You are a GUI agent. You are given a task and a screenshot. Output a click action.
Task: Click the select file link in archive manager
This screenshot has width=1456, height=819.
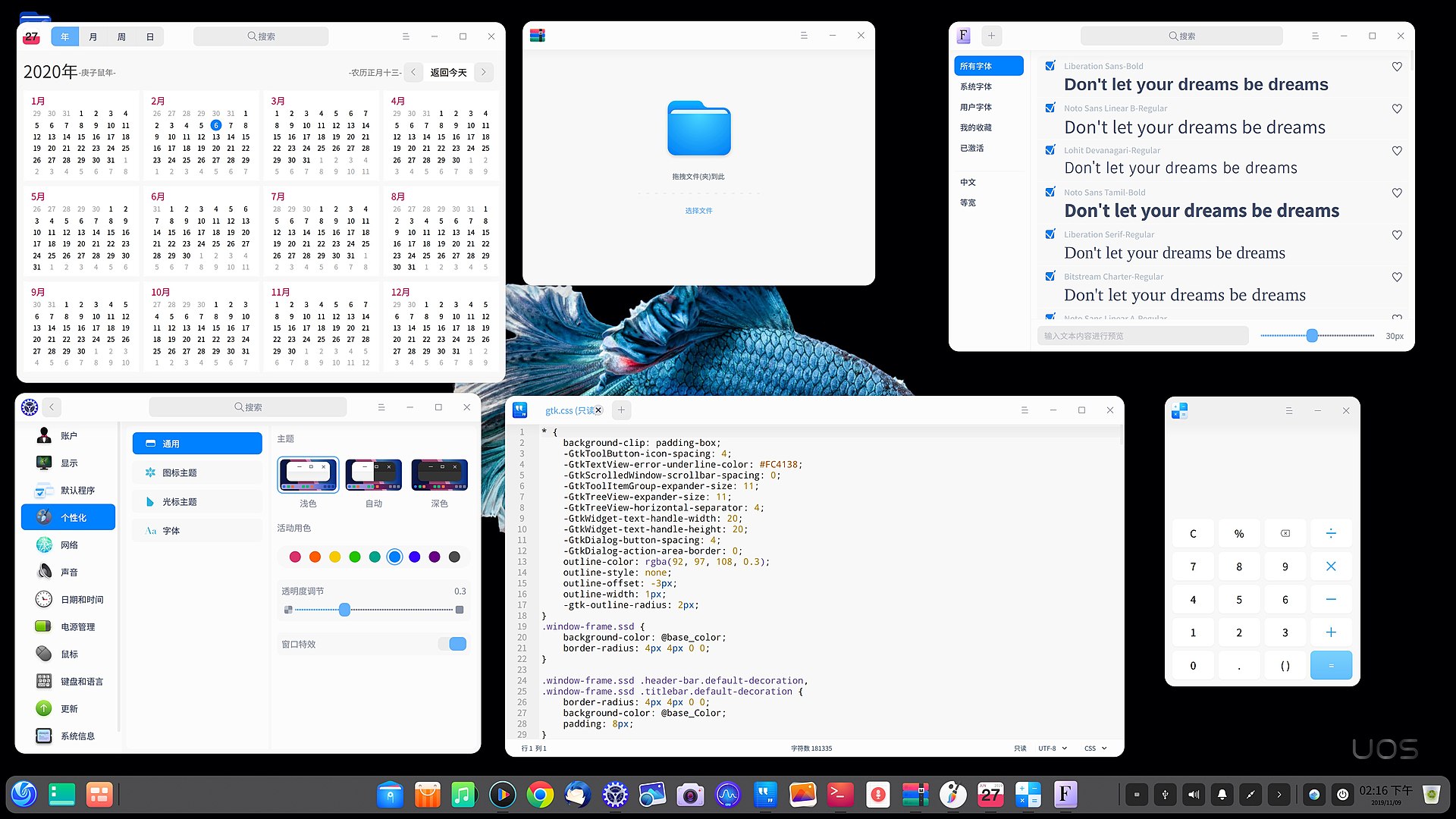tap(698, 211)
